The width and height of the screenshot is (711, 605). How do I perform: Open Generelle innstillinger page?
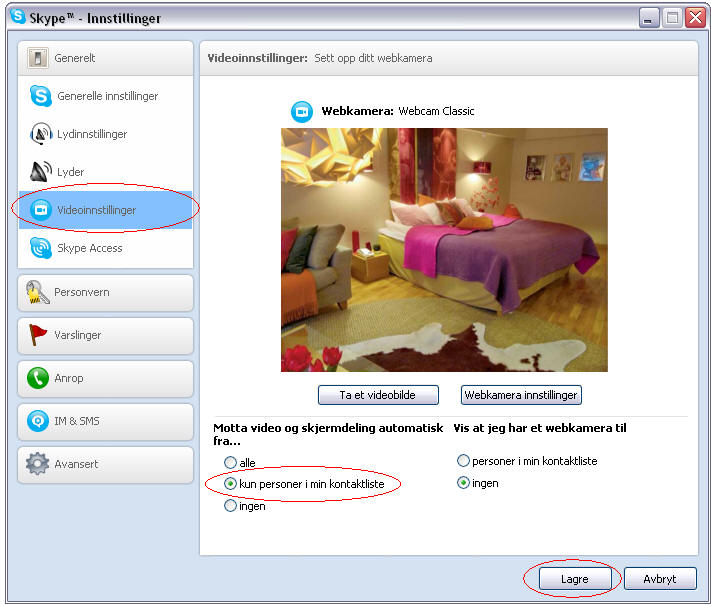point(105,96)
